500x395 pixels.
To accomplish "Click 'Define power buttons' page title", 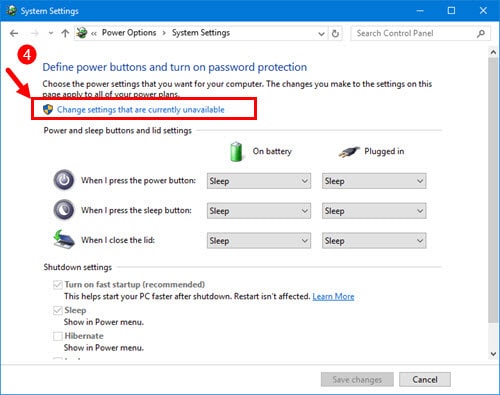I will tap(174, 67).
